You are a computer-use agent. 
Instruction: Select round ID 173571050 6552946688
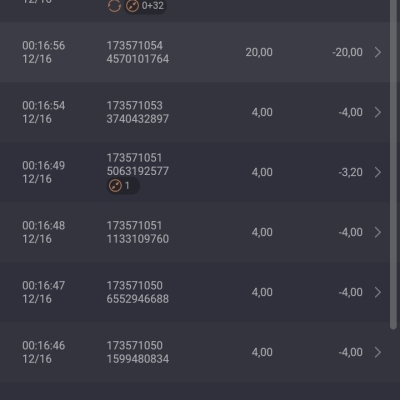(x=138, y=292)
